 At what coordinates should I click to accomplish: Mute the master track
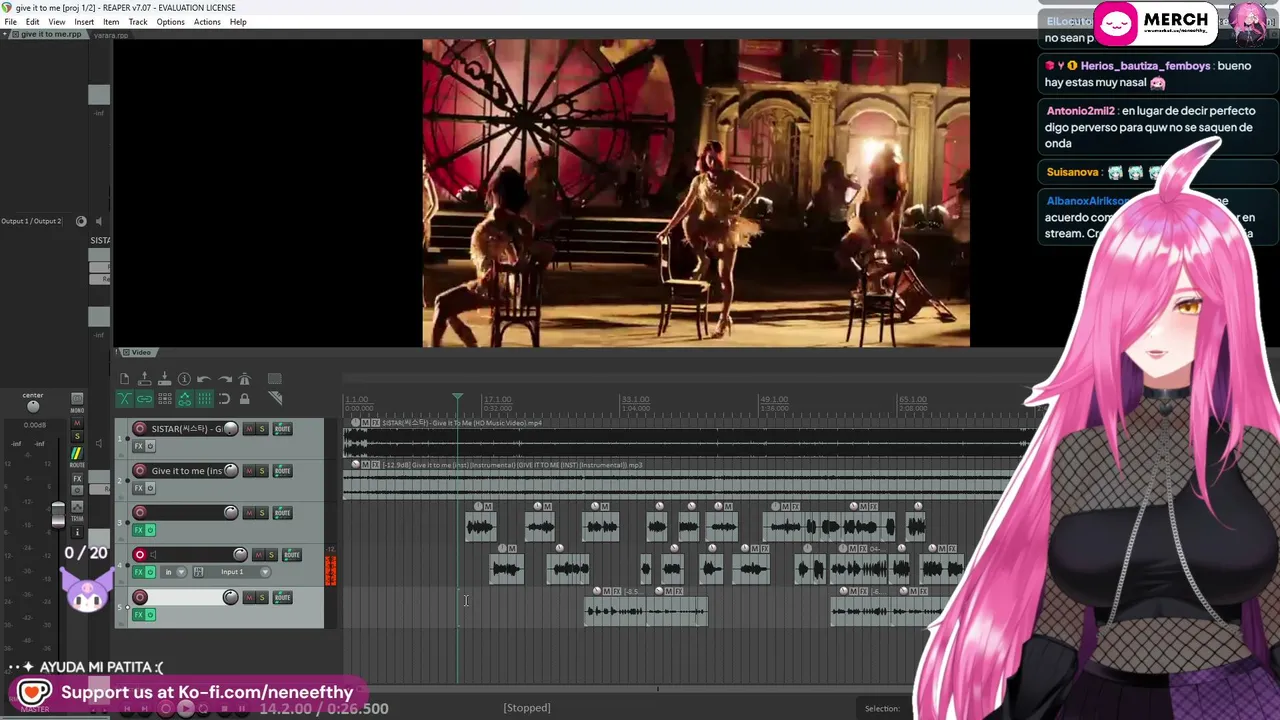point(77,423)
